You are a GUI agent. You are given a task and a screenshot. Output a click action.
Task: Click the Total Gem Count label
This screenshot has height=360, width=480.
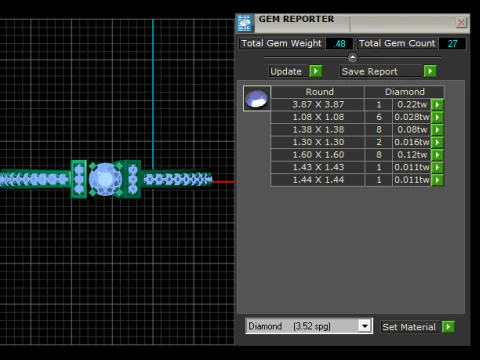397,44
